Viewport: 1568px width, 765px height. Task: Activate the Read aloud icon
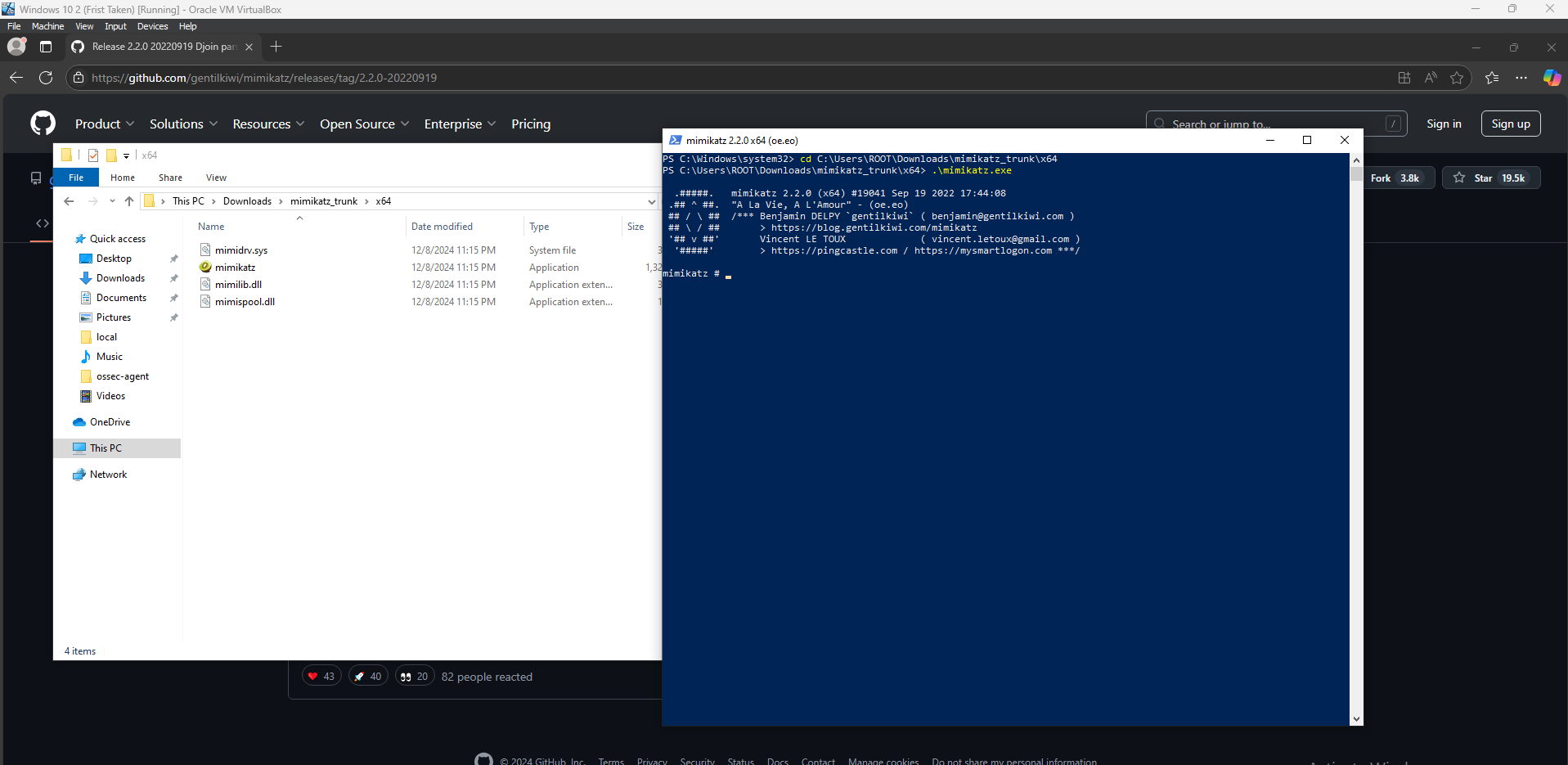point(1430,78)
